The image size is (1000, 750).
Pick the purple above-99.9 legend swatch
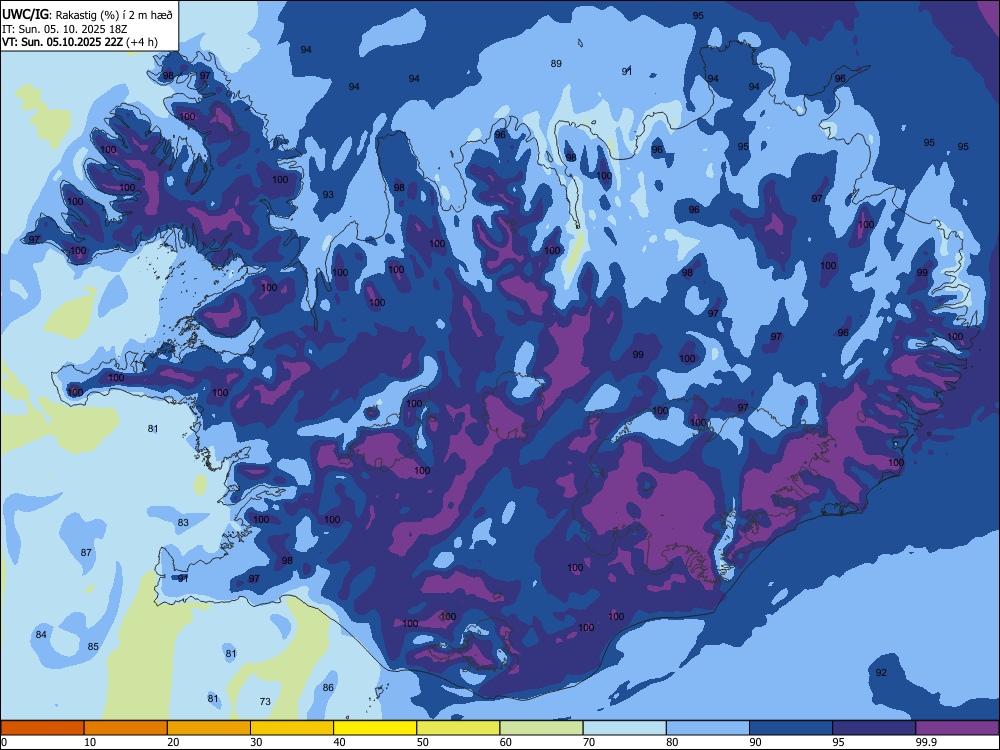(x=957, y=728)
